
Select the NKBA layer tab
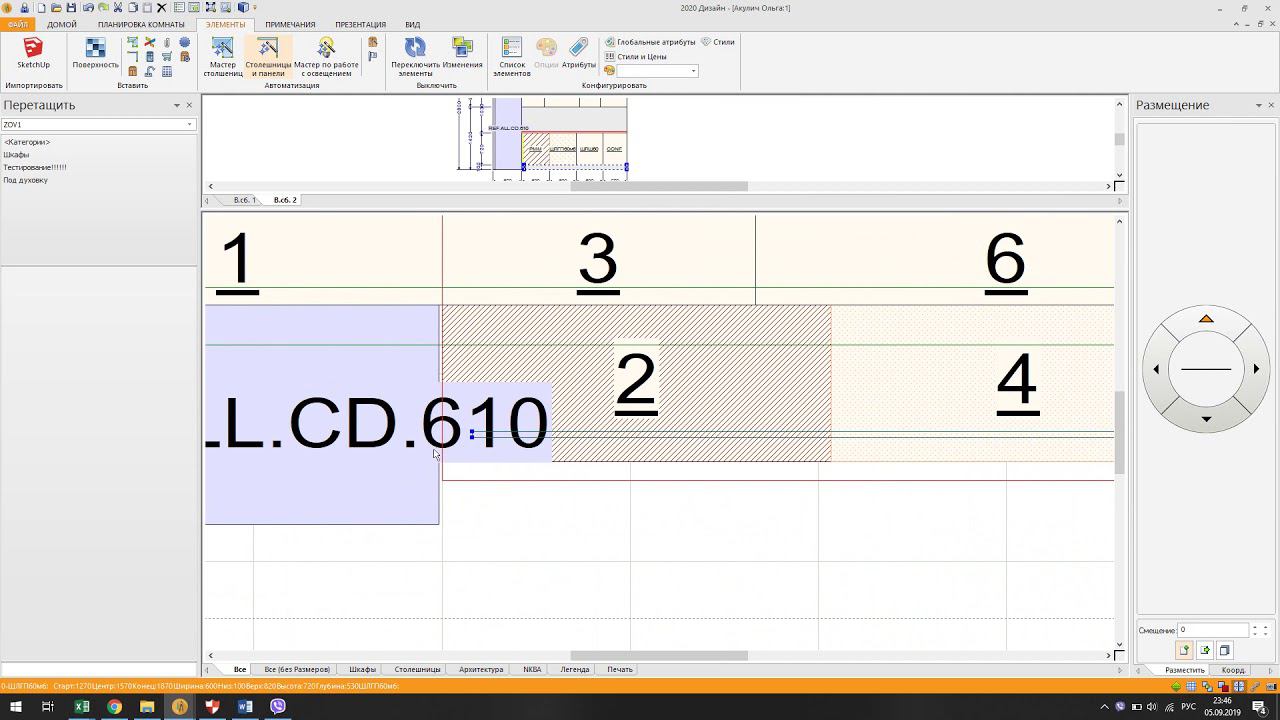tap(532, 669)
